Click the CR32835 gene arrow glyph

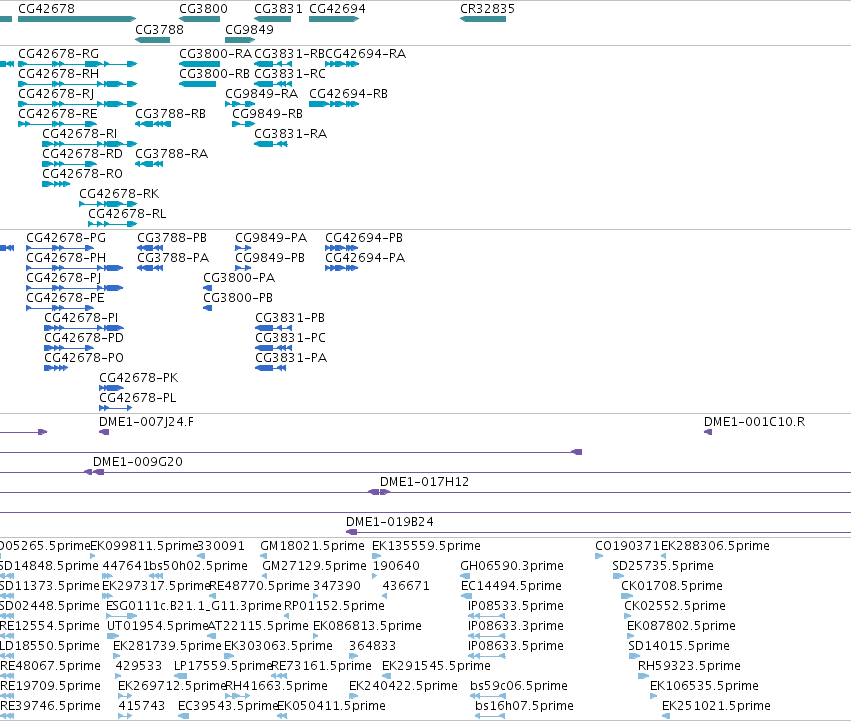pyautogui.click(x=483, y=19)
